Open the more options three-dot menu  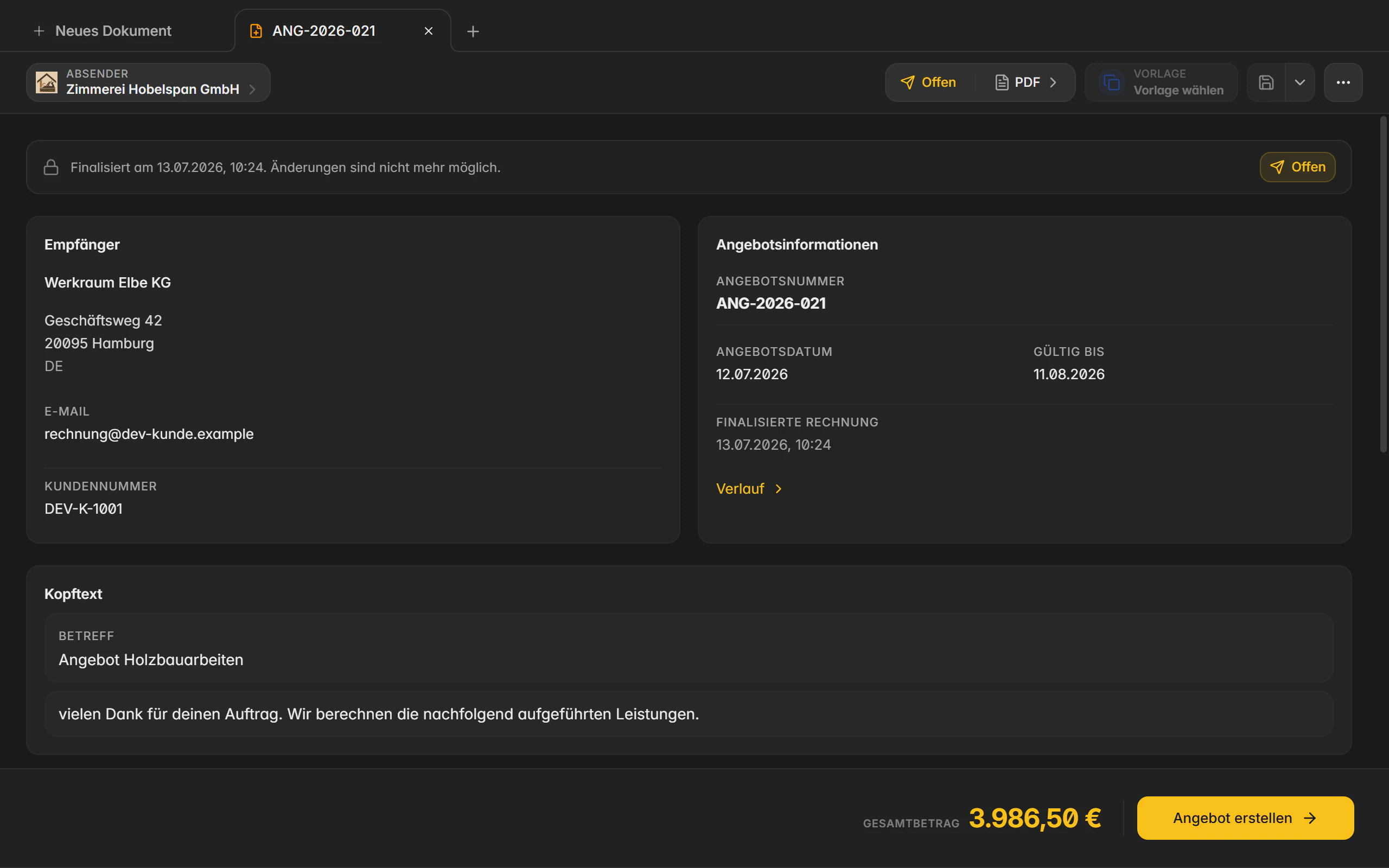point(1343,82)
